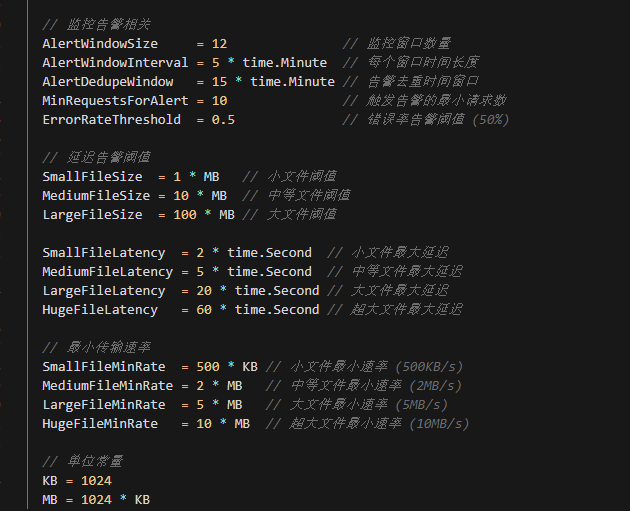The width and height of the screenshot is (630, 511).
Task: Click the SmallFileSize identifier
Action: [92, 176]
